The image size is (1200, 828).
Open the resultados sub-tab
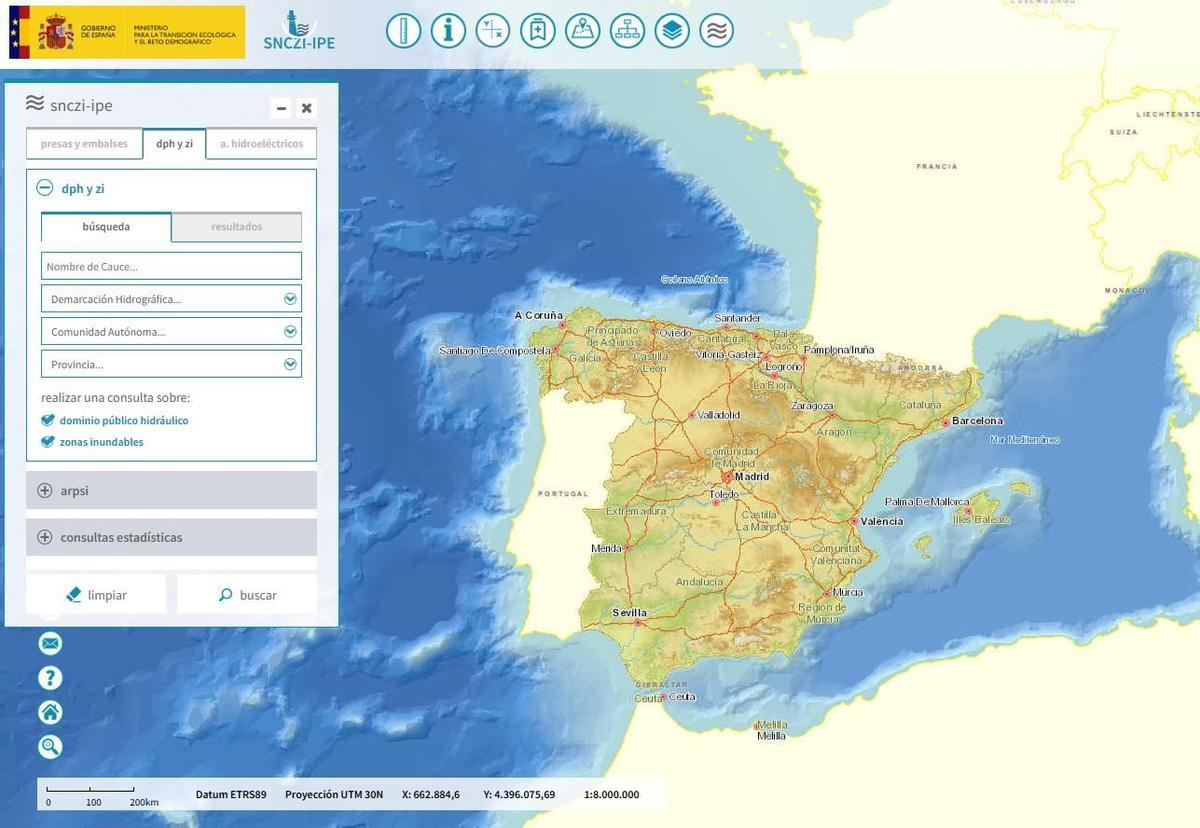(237, 227)
